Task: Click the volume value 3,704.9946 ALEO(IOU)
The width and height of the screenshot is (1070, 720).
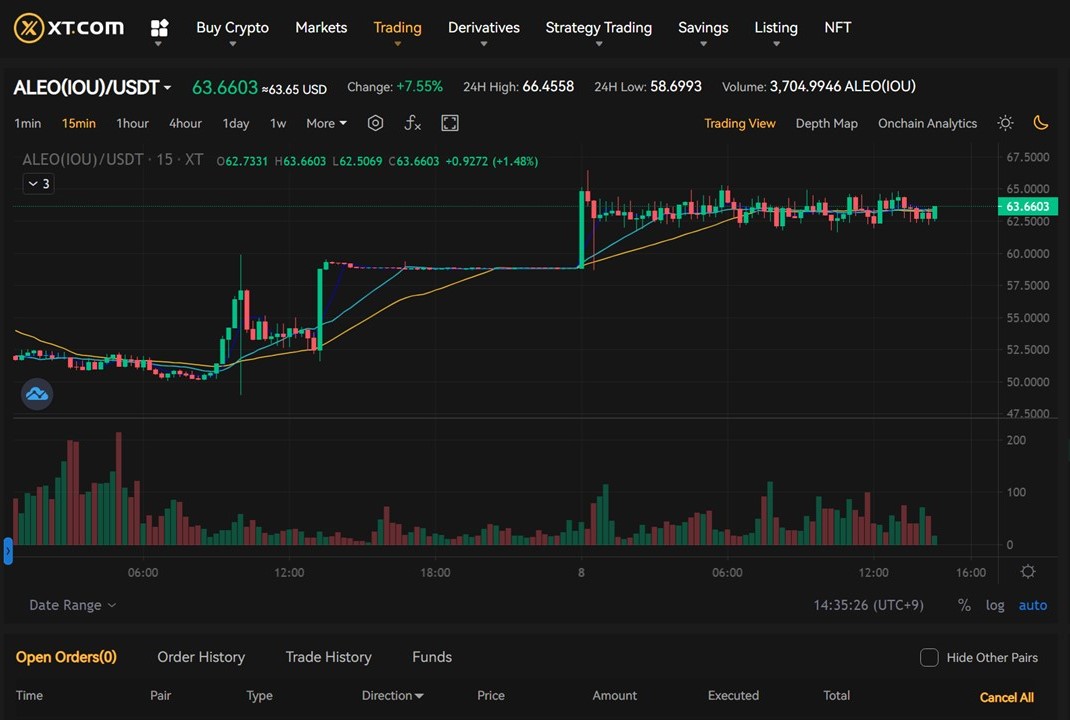Action: pyautogui.click(x=843, y=87)
